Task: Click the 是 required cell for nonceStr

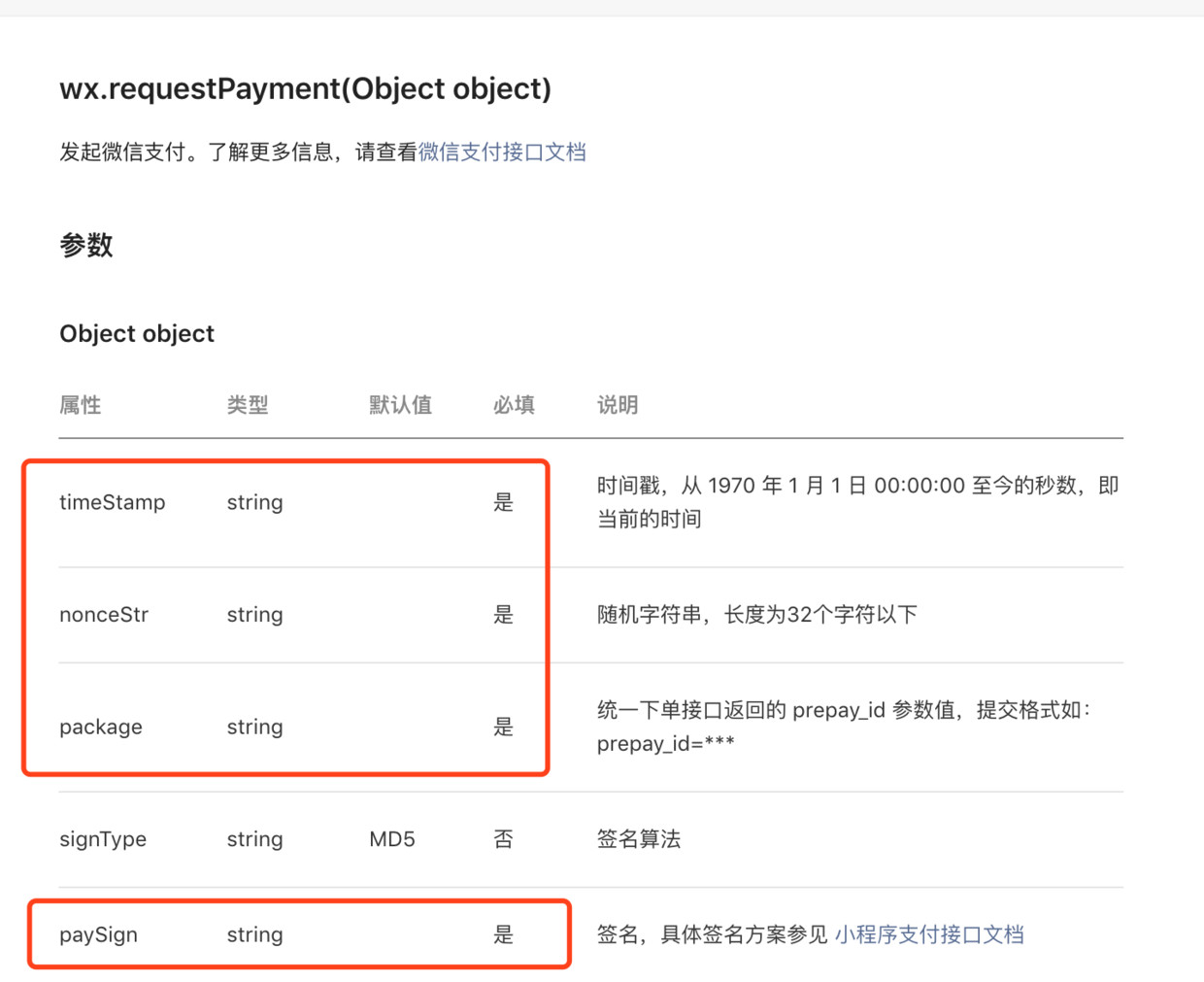Action: click(x=503, y=615)
